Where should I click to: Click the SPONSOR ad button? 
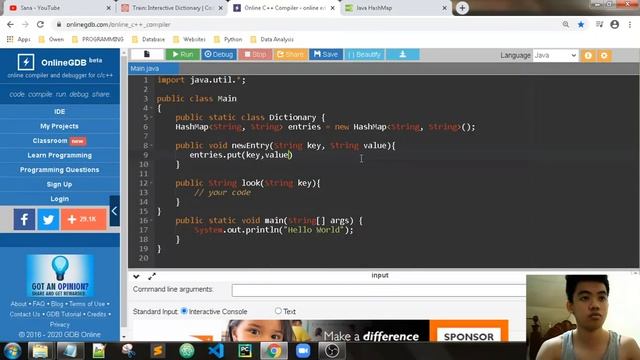(x=469, y=336)
